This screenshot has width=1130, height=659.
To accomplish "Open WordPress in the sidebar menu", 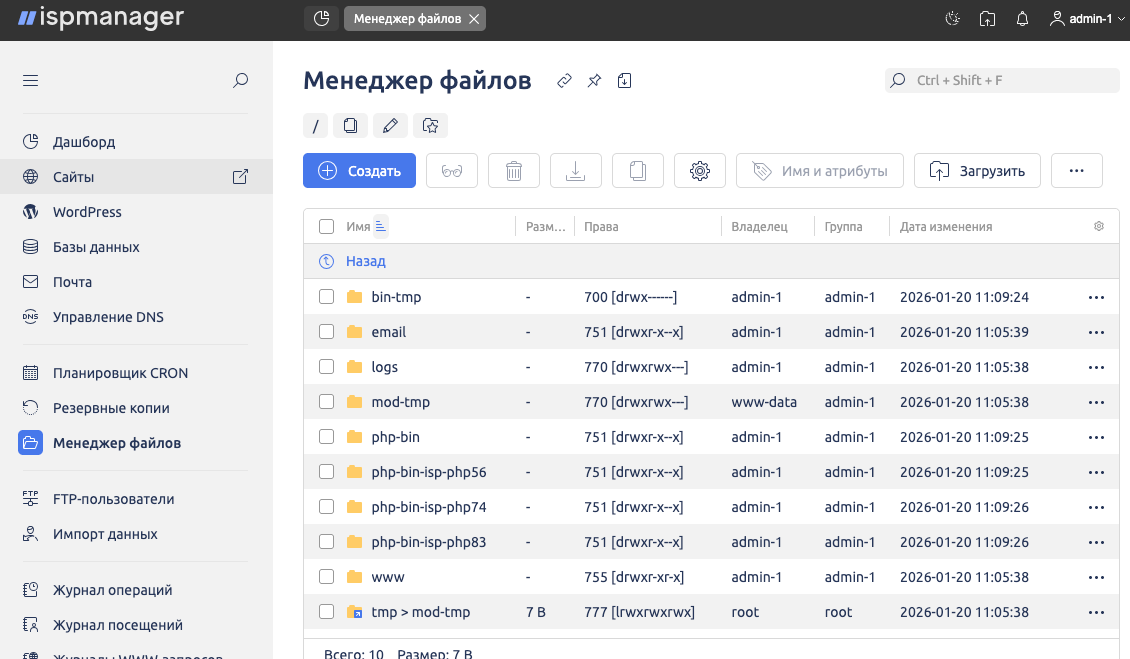I will click(x=87, y=212).
